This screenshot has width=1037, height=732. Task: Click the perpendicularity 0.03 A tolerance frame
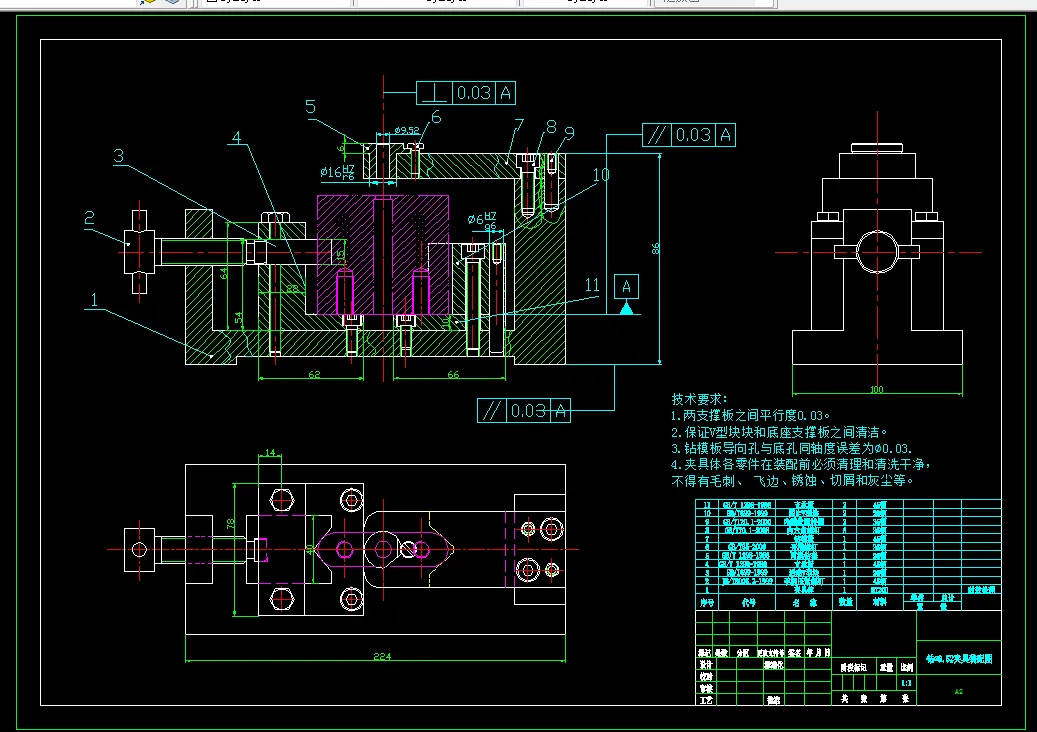[466, 93]
